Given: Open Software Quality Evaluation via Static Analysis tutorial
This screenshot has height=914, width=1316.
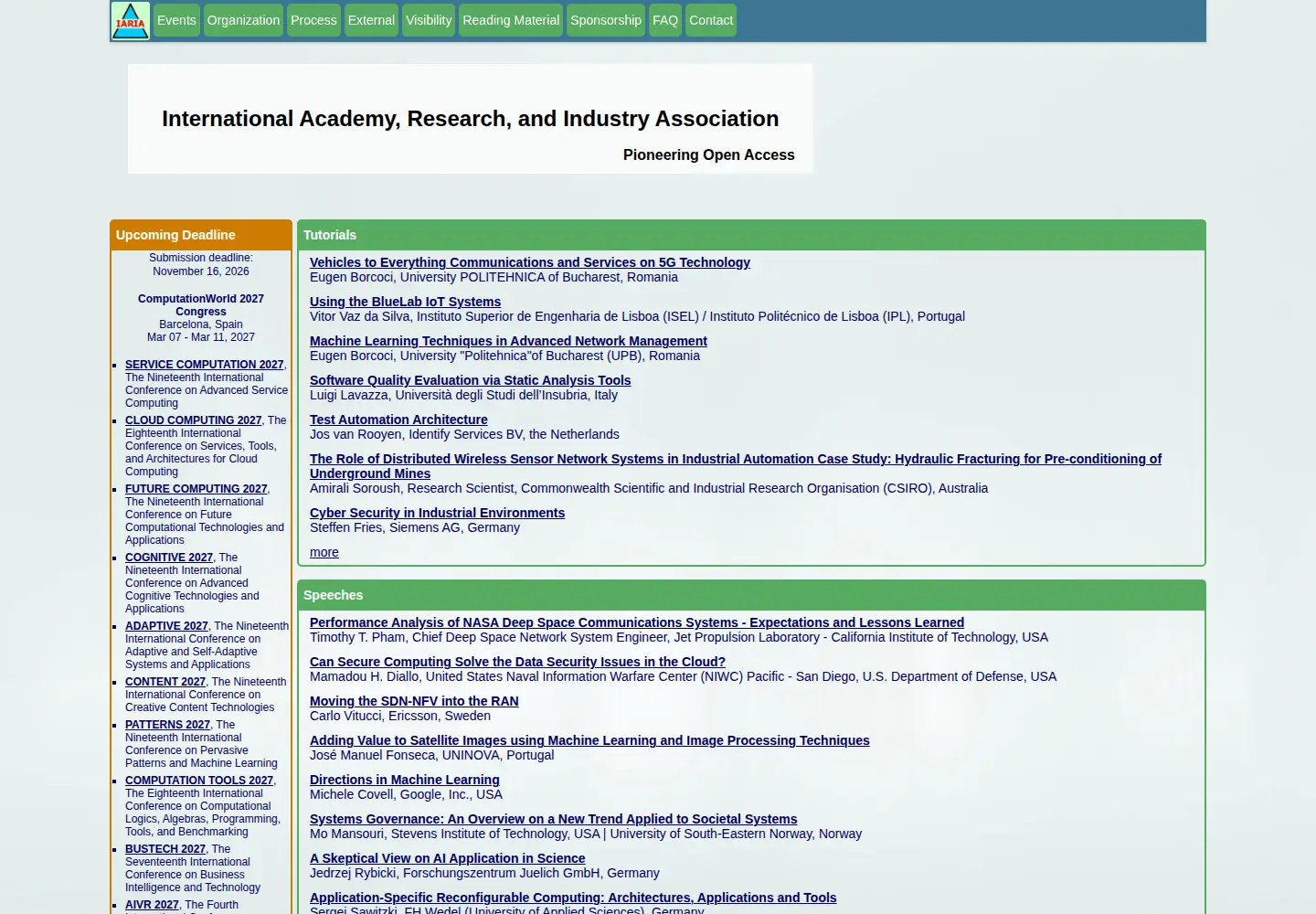Looking at the screenshot, I should 470,380.
